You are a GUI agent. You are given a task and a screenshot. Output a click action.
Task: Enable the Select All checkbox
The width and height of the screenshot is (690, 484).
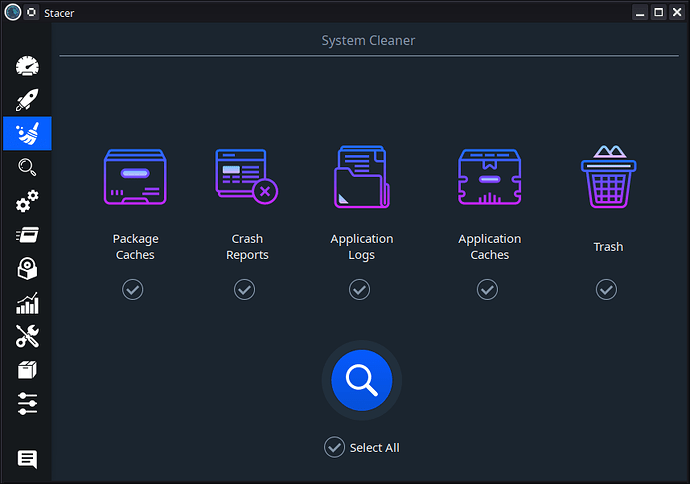coord(334,447)
